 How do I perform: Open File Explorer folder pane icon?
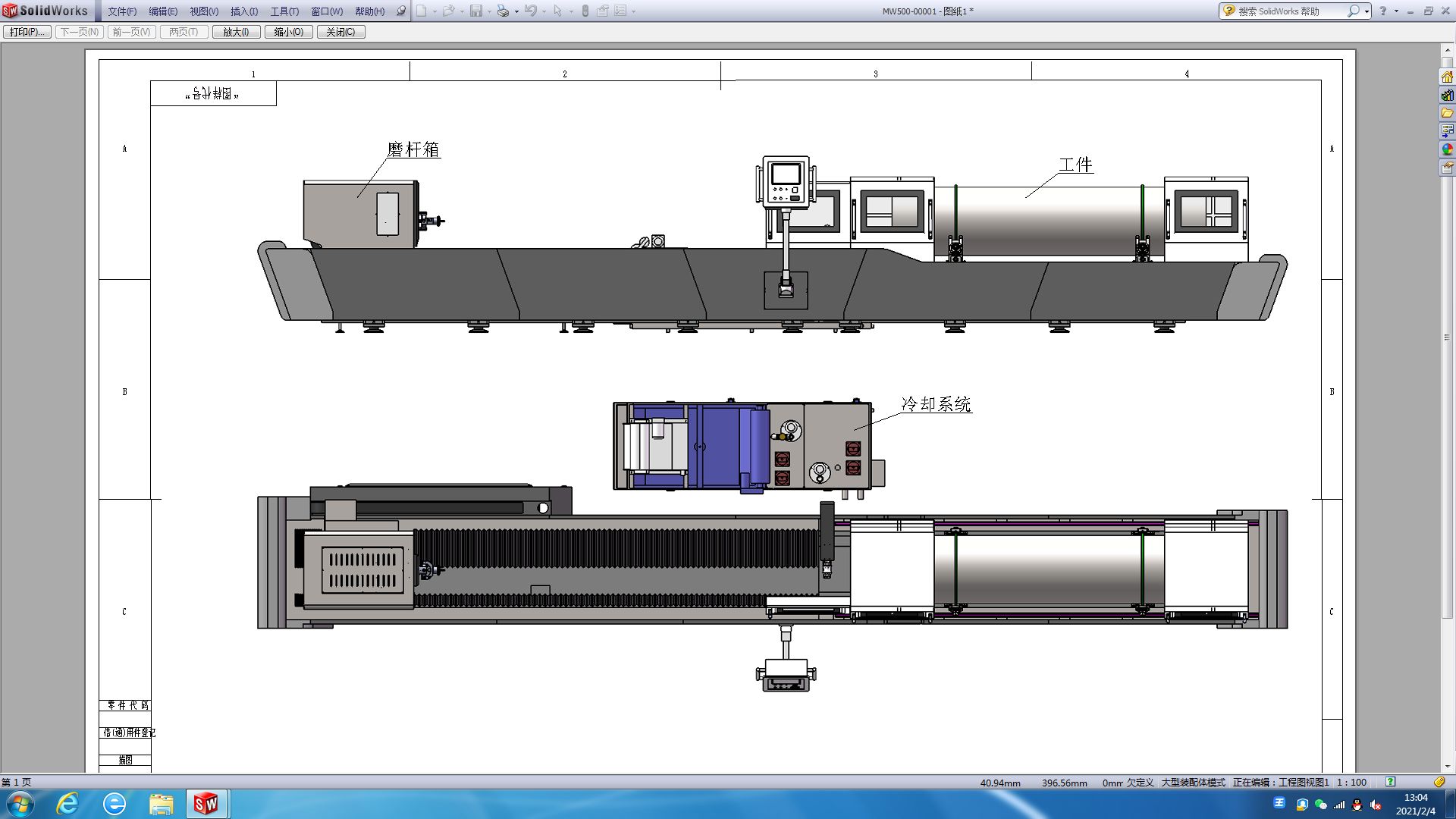coord(1447,113)
